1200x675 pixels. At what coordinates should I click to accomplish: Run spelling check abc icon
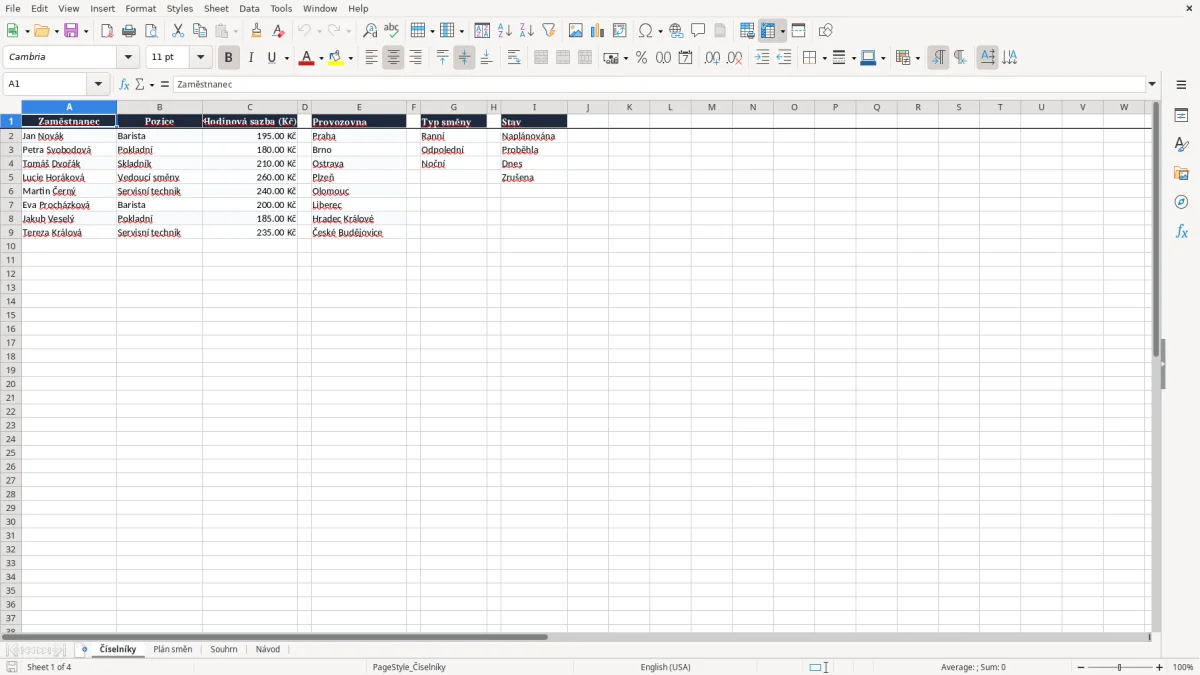point(392,31)
